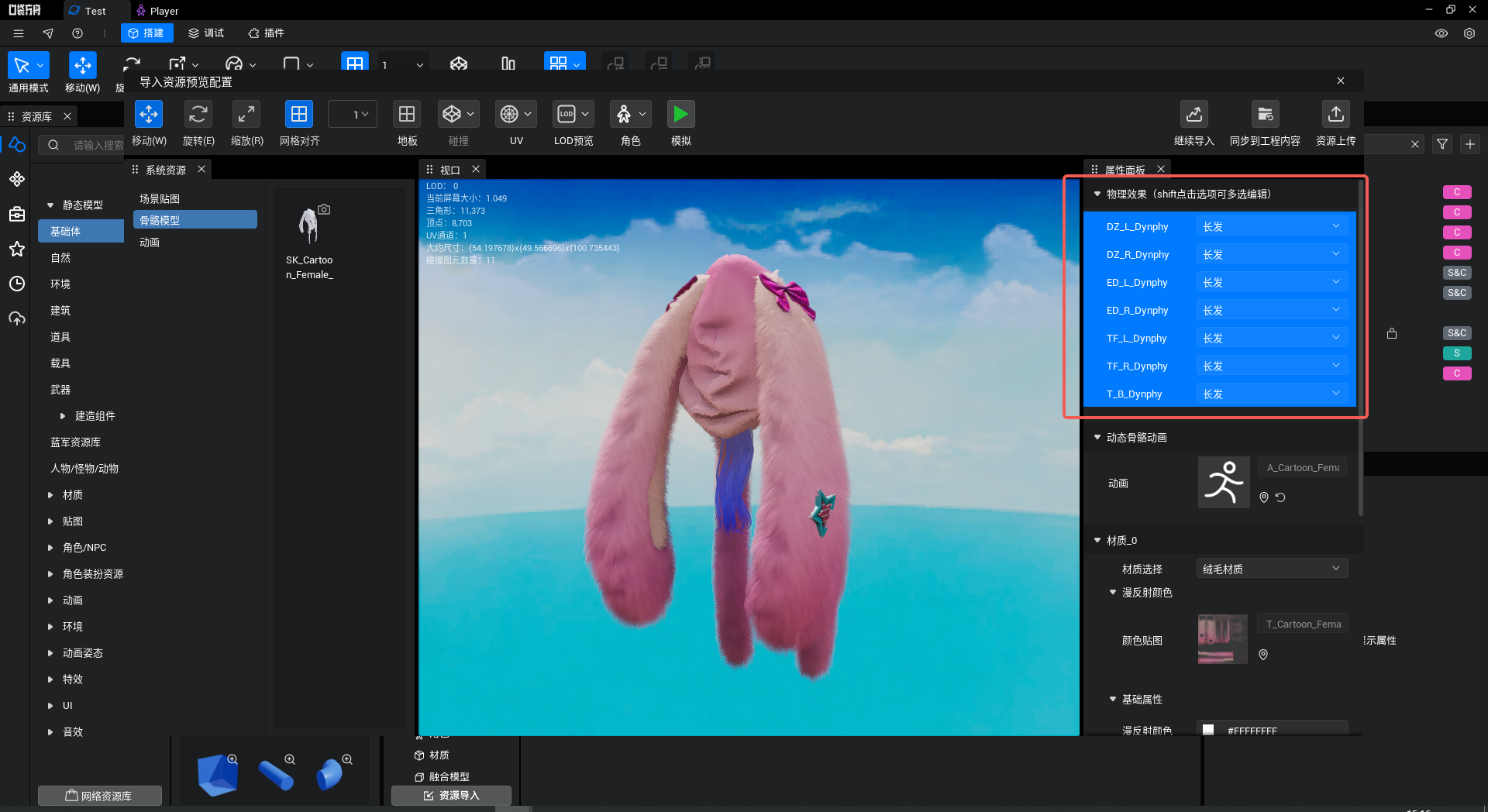Open the LOD preview options
Screen dimensions: 1488x812
click(x=573, y=115)
